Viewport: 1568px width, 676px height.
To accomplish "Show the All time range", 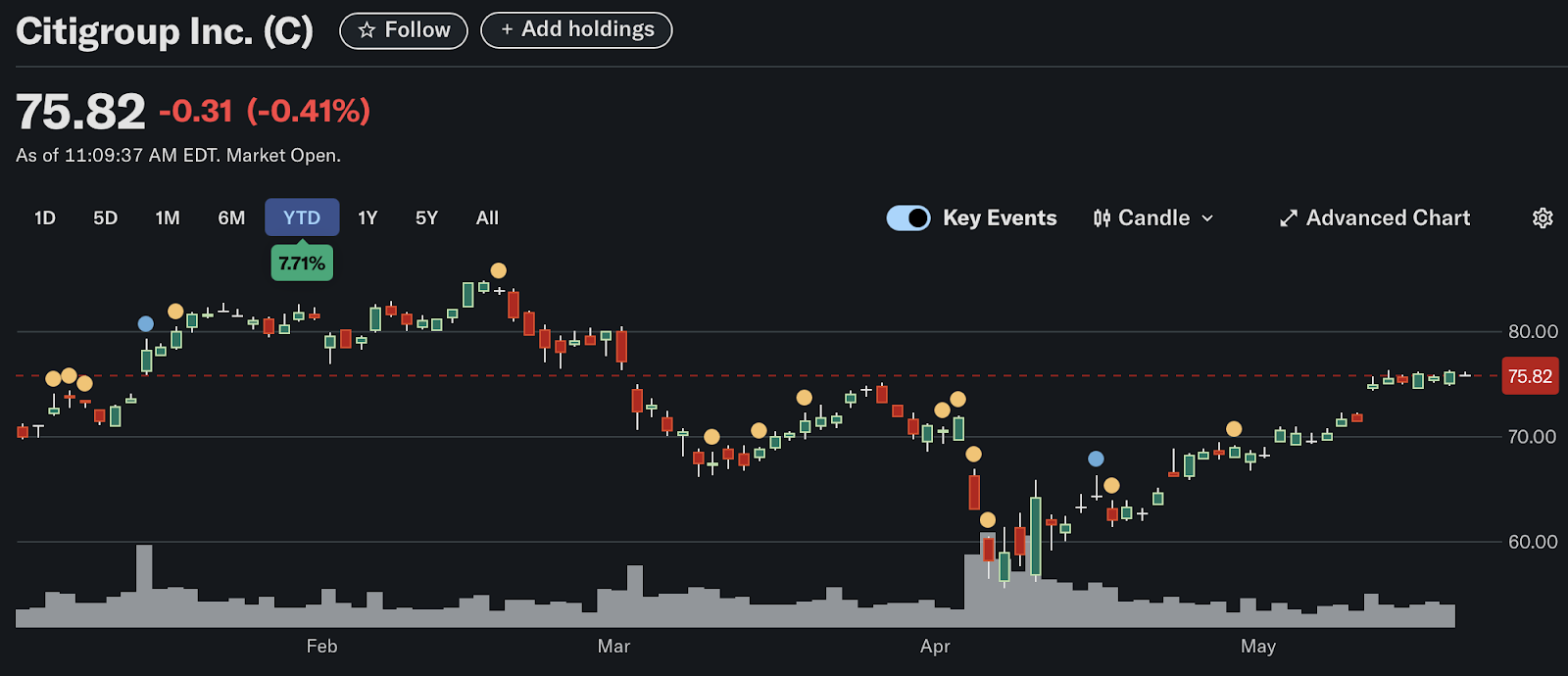I will tap(487, 217).
